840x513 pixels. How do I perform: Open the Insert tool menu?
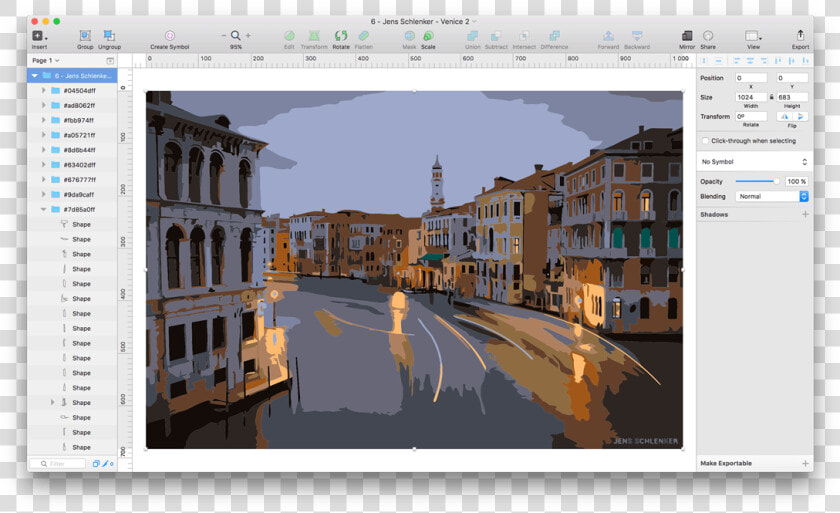tap(39, 36)
